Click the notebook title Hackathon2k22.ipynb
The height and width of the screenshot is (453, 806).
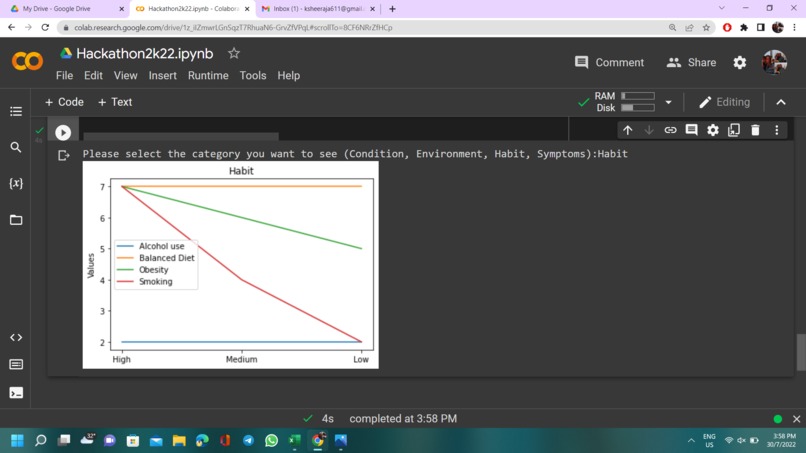(x=145, y=53)
